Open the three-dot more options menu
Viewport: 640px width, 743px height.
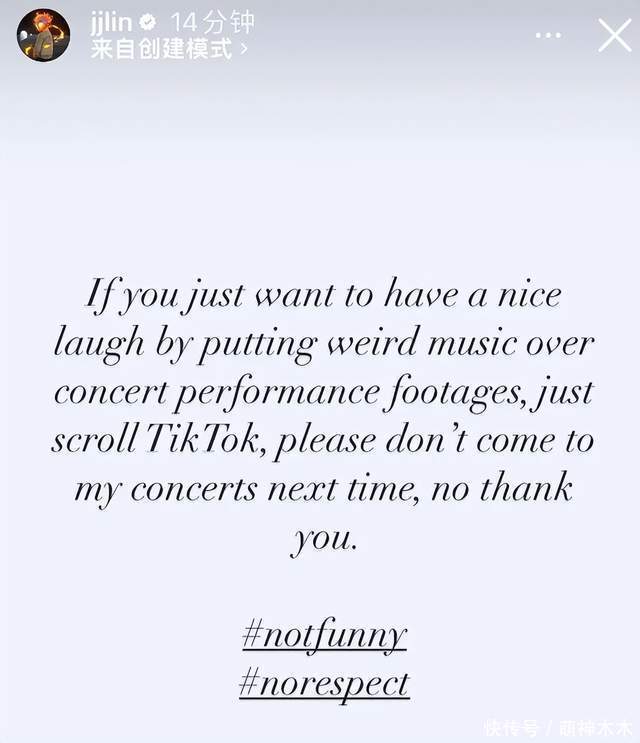click(x=549, y=36)
